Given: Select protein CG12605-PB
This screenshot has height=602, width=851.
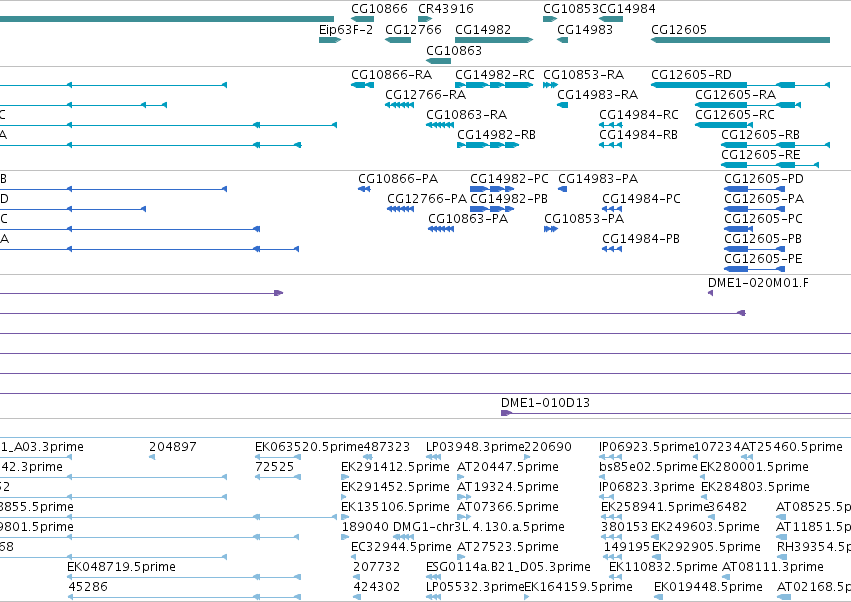Looking at the screenshot, I should tap(763, 239).
